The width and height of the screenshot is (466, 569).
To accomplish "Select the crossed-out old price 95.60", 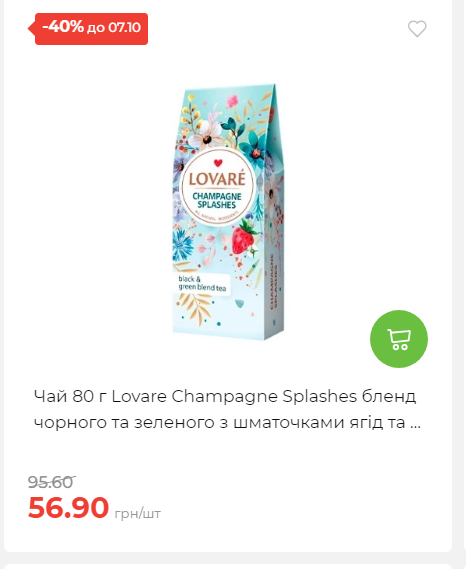I will click(x=52, y=482).
